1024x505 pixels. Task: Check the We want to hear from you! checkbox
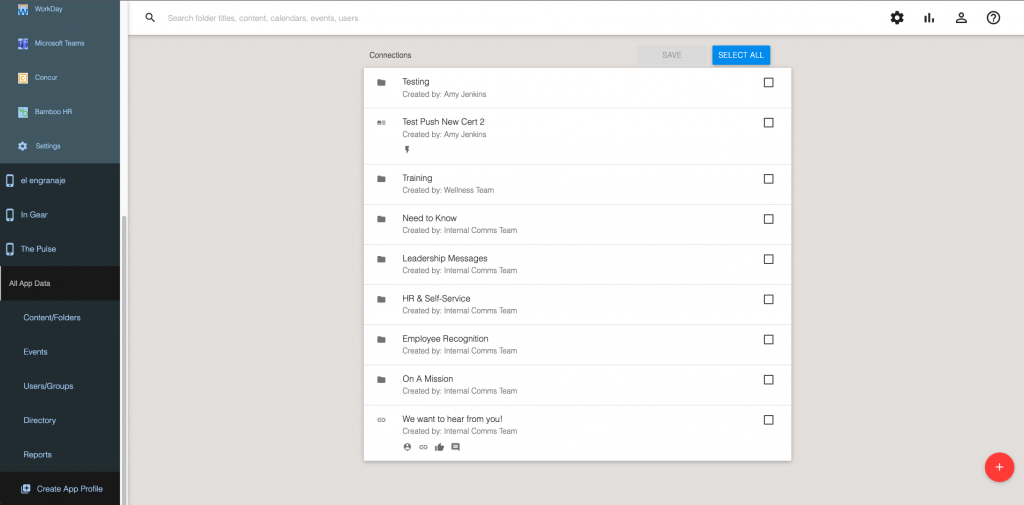click(x=769, y=420)
